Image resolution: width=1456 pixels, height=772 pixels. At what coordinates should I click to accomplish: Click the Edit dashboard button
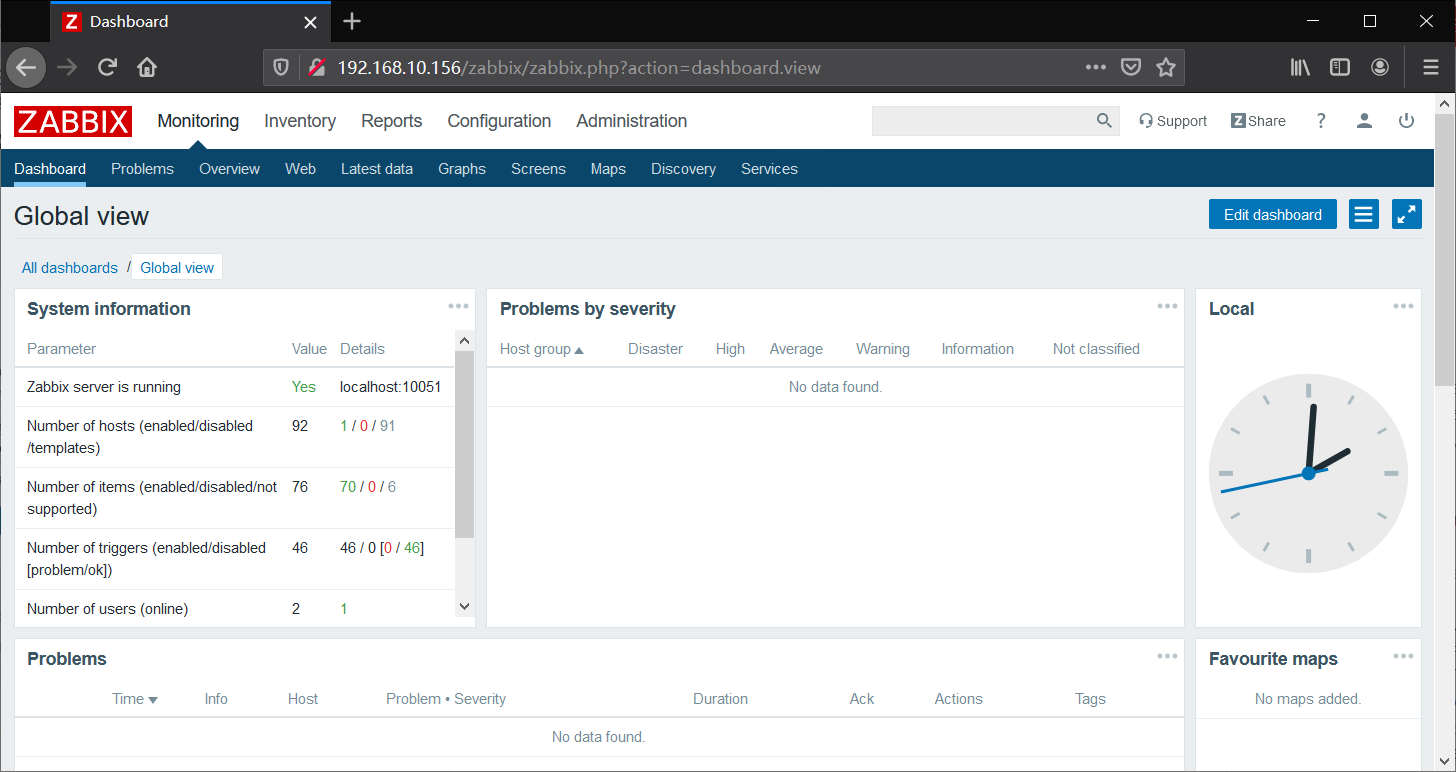pyautogui.click(x=1273, y=214)
